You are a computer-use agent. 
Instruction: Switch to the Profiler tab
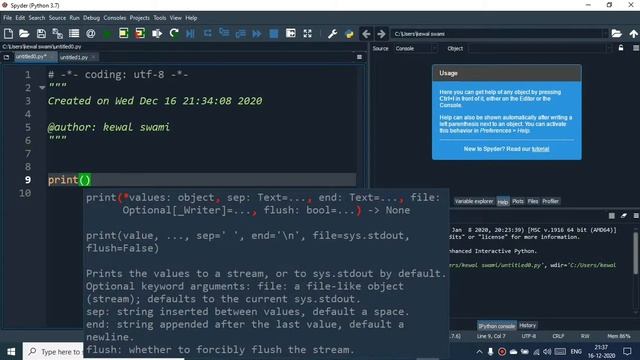[550, 201]
